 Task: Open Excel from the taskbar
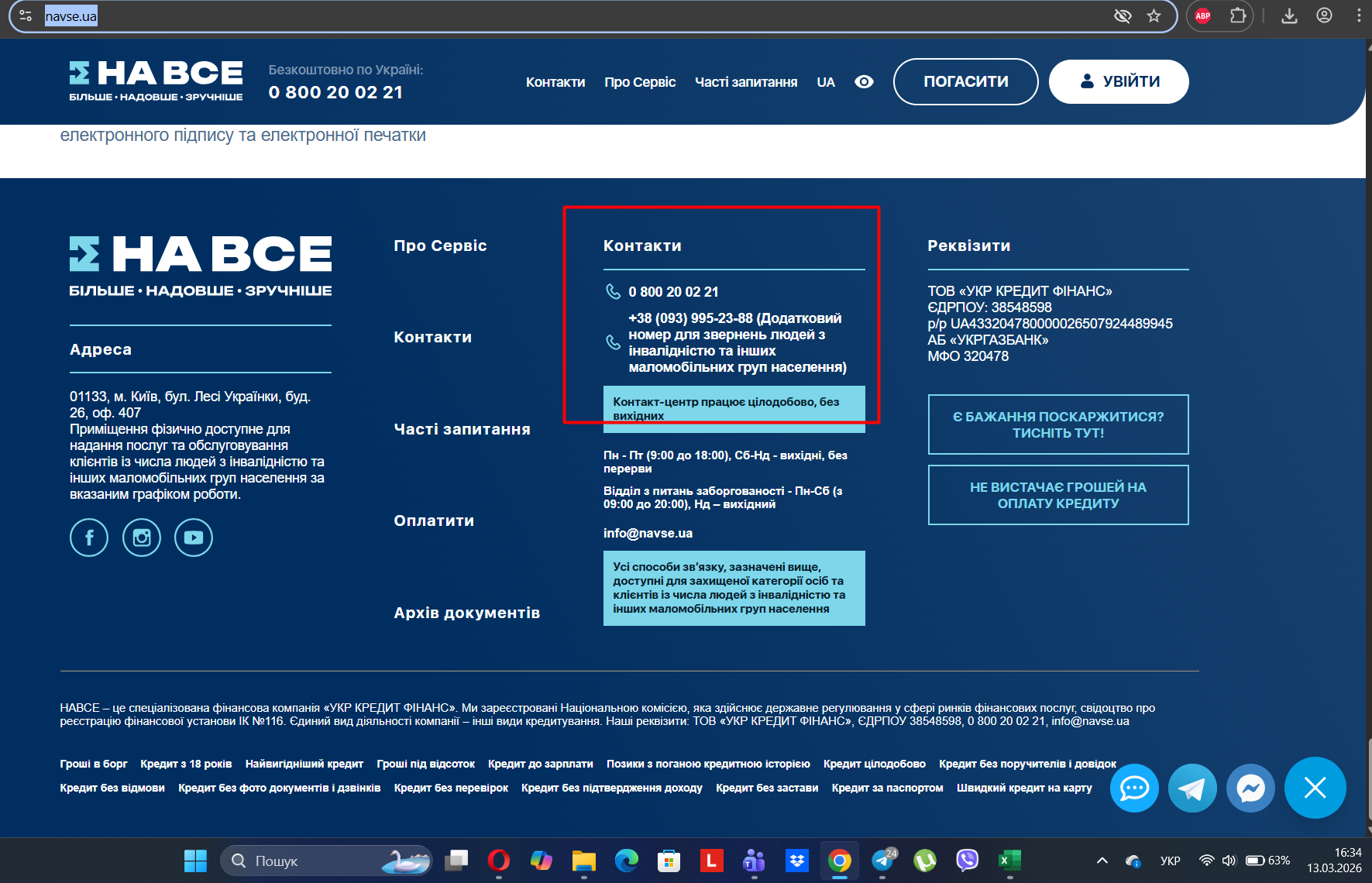click(1009, 861)
